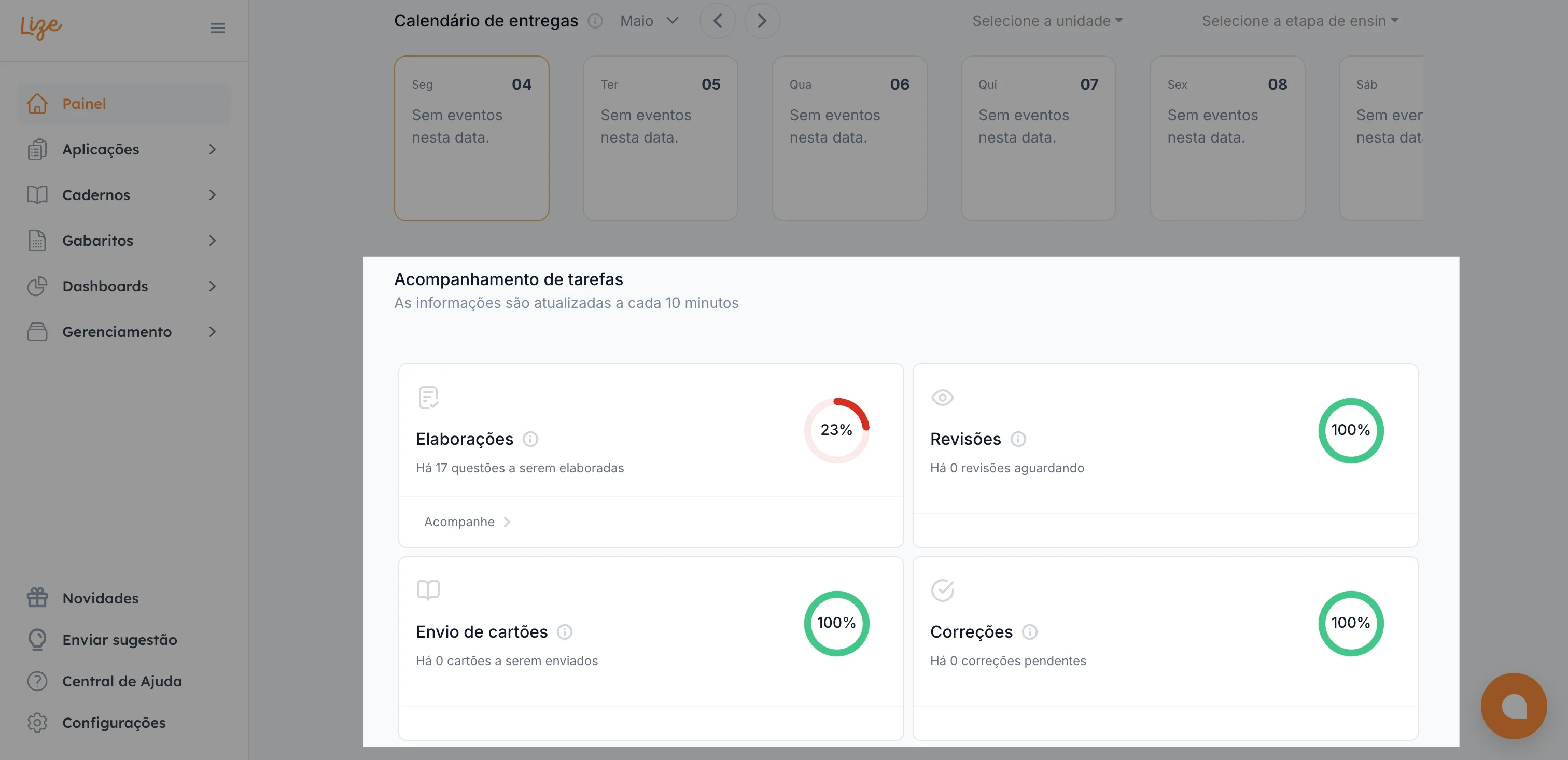The height and width of the screenshot is (760, 1568).
Task: Select the Qua 06 calendar day card
Action: coord(850,138)
